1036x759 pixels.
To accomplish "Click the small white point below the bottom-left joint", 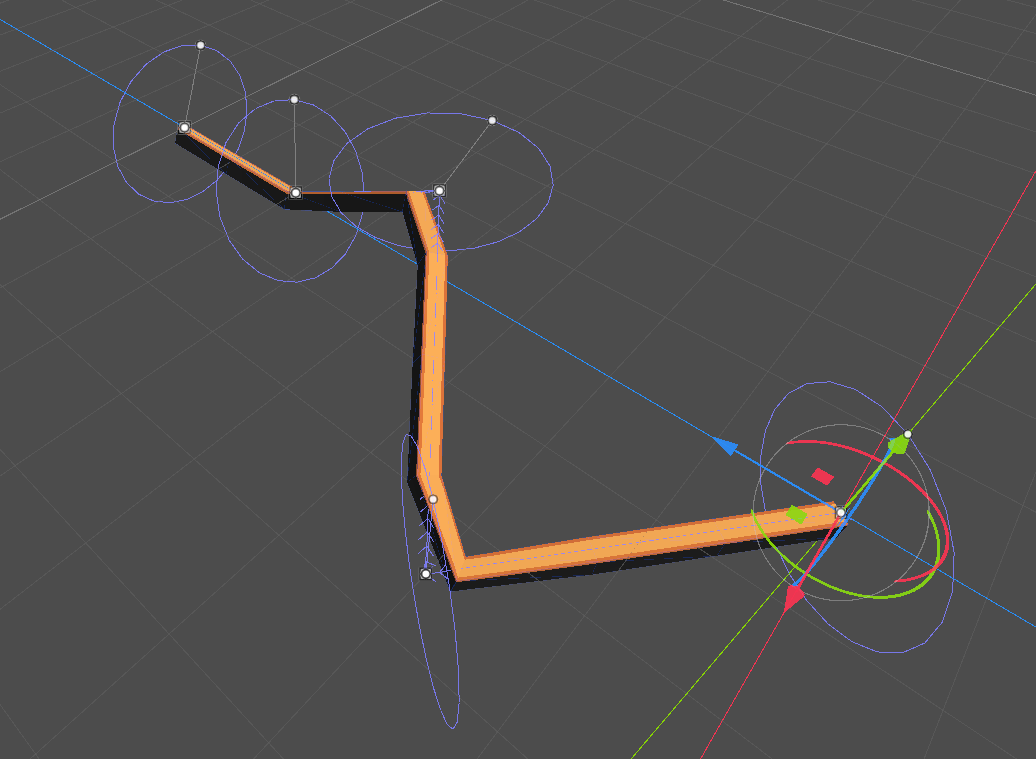I will click(428, 573).
